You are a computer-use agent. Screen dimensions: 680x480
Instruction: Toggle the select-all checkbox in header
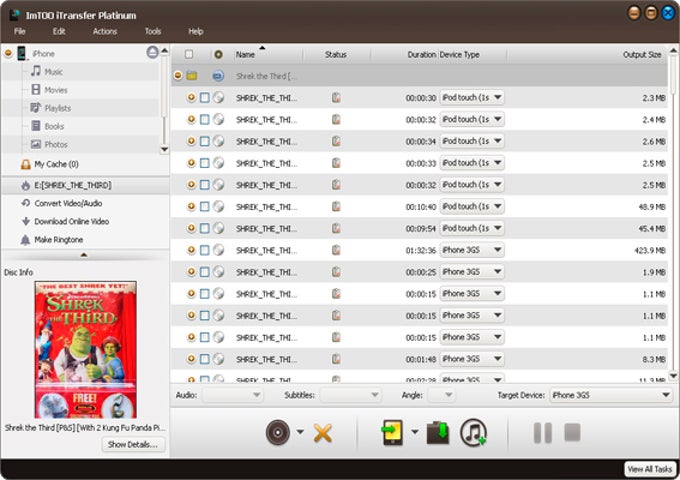click(x=189, y=54)
